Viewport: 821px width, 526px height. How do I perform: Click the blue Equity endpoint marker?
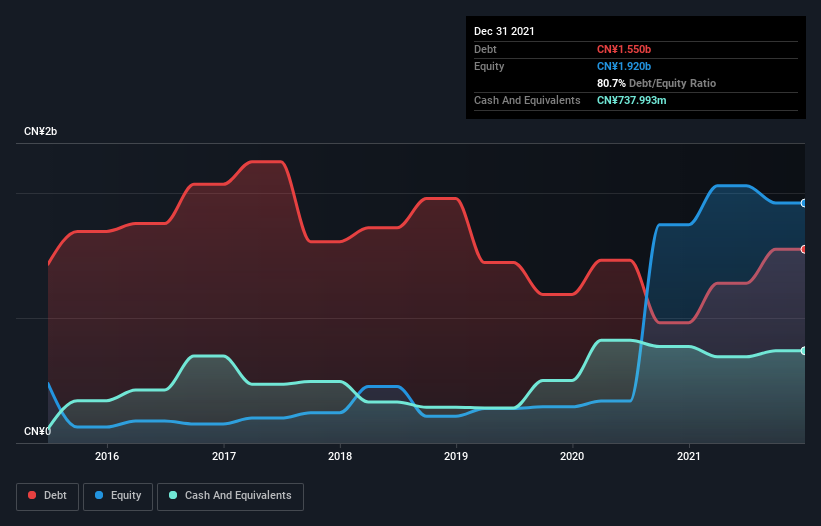coord(804,203)
